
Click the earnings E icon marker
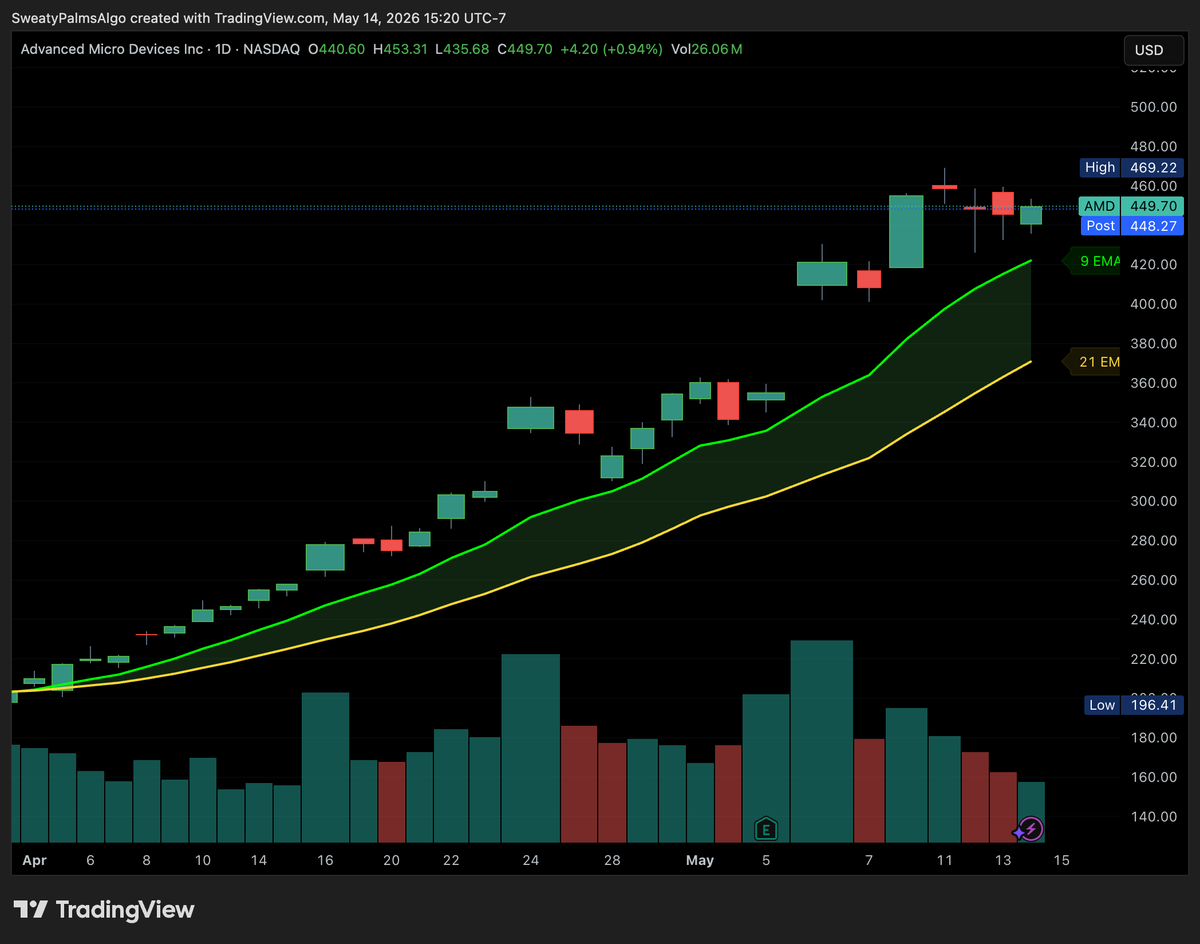click(x=766, y=828)
